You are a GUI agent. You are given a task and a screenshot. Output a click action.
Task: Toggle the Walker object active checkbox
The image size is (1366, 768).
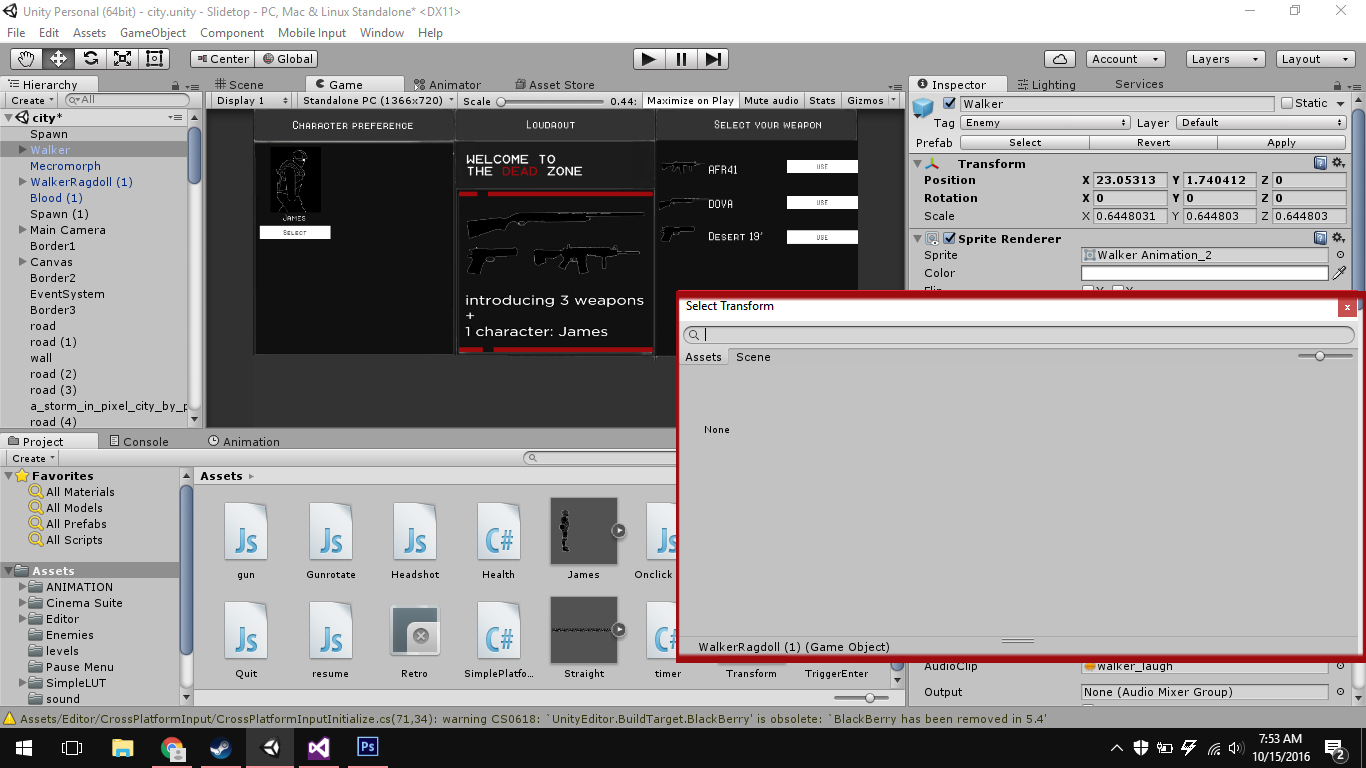(950, 104)
